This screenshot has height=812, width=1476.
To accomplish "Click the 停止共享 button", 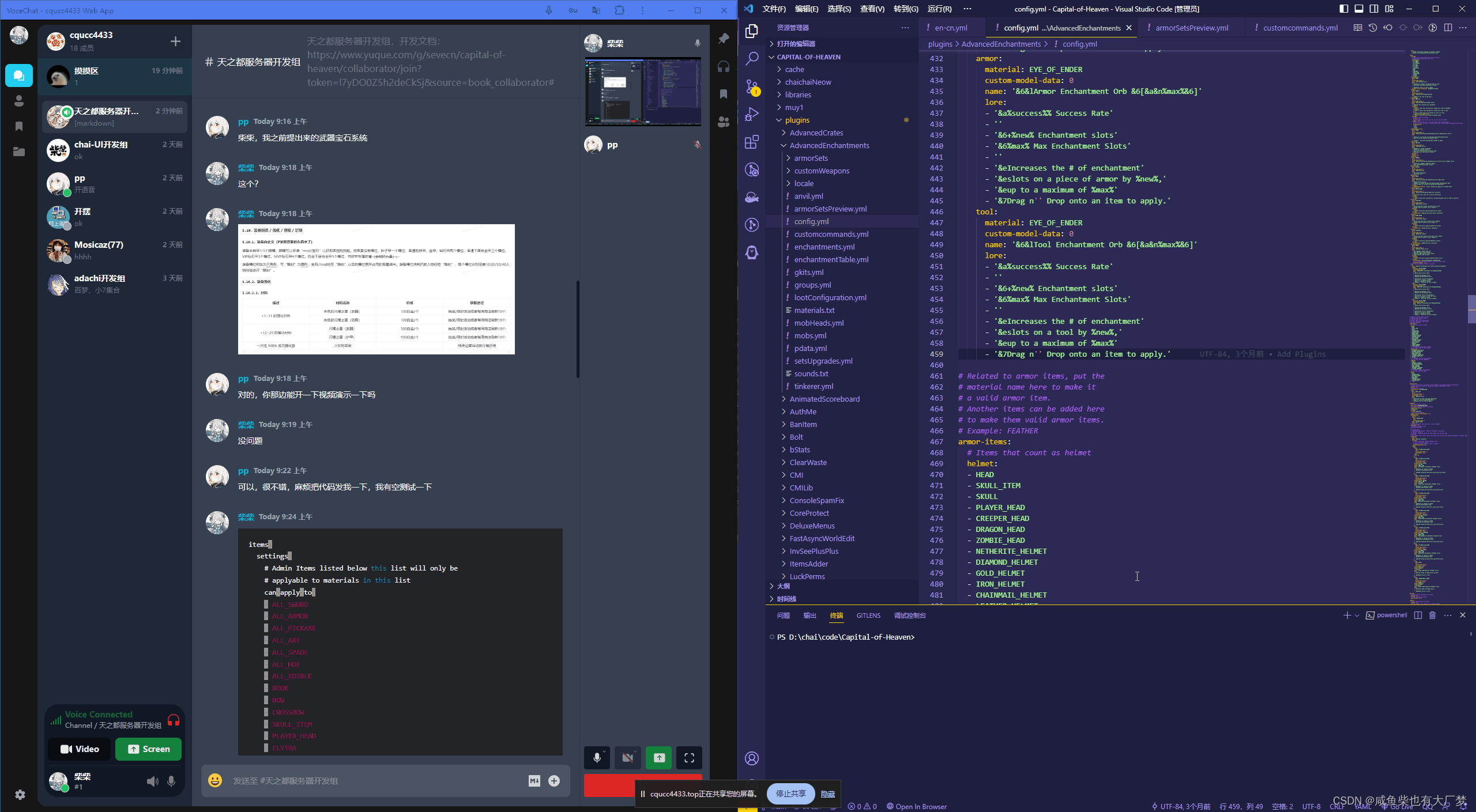I will click(790, 794).
